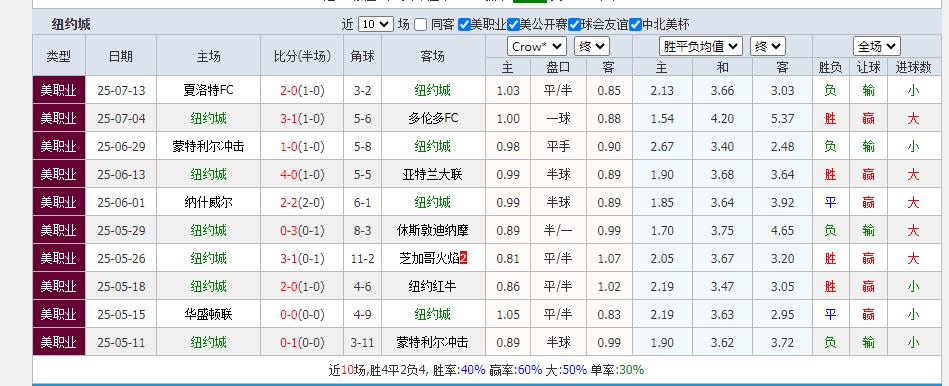Click corner count 11-2 in 芝加哥火焰 row

pos(363,258)
